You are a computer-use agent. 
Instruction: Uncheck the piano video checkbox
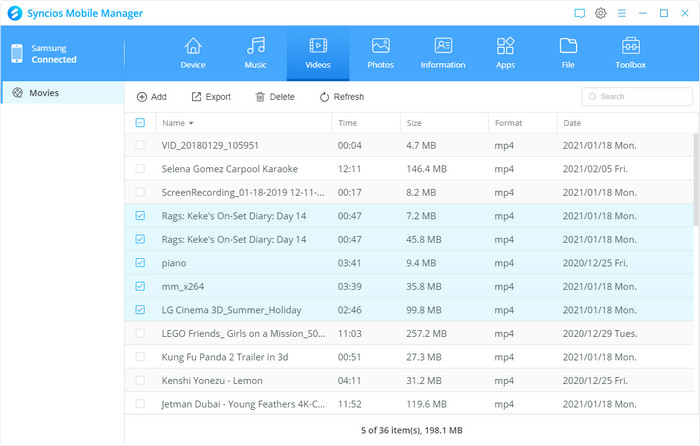pos(140,263)
